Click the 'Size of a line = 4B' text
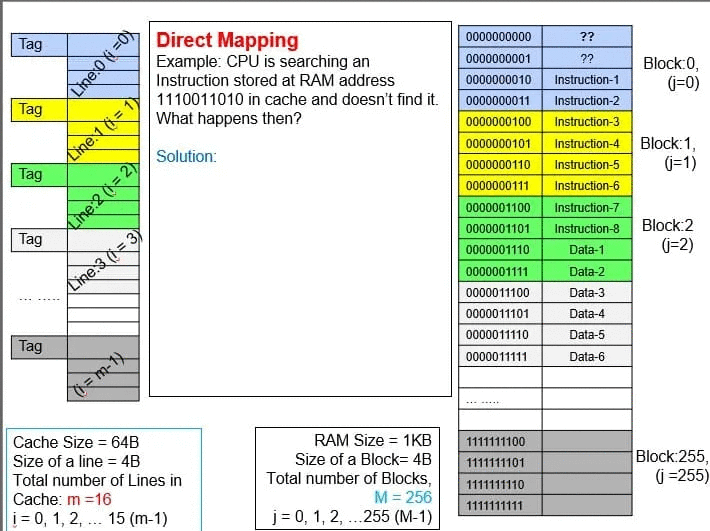710x531 pixels. pos(77,461)
